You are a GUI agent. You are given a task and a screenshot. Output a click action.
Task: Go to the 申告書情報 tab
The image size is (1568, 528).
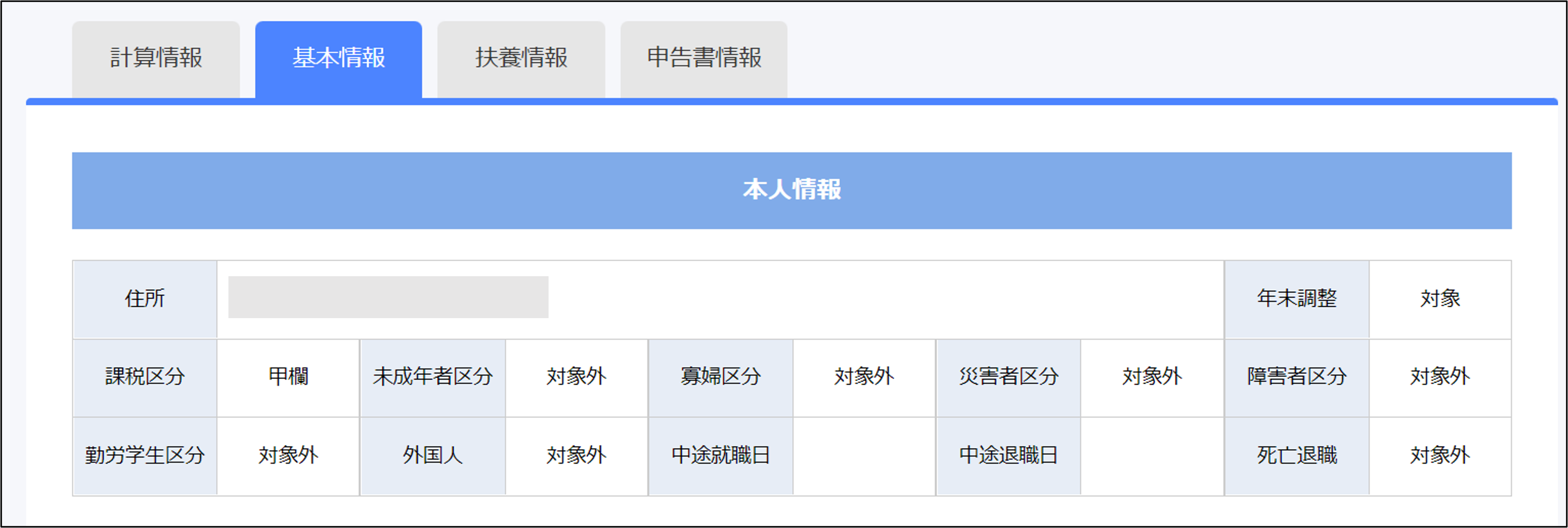click(703, 59)
